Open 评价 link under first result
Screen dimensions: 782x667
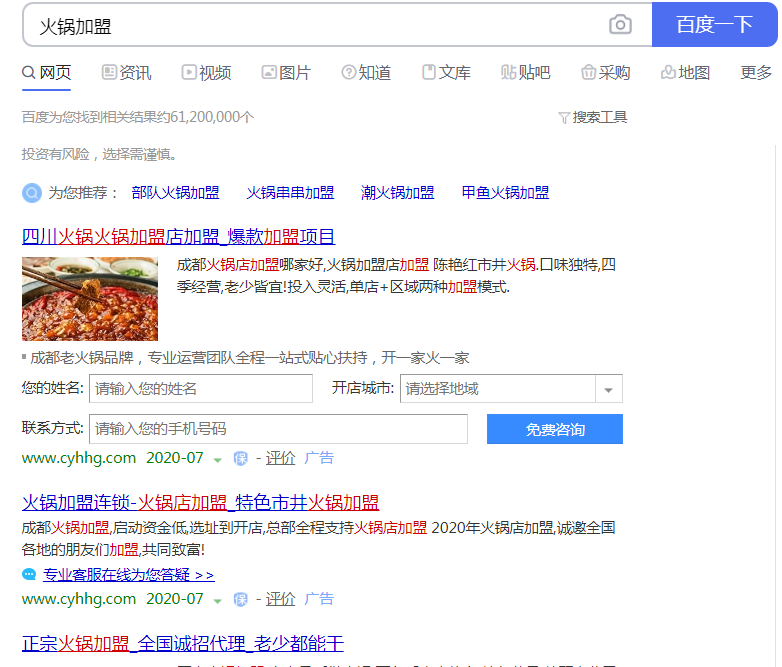tap(280, 458)
